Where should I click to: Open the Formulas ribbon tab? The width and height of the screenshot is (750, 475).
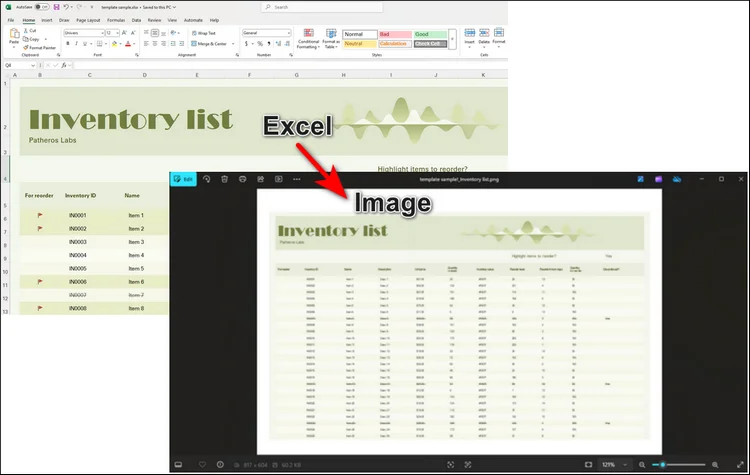click(116, 20)
